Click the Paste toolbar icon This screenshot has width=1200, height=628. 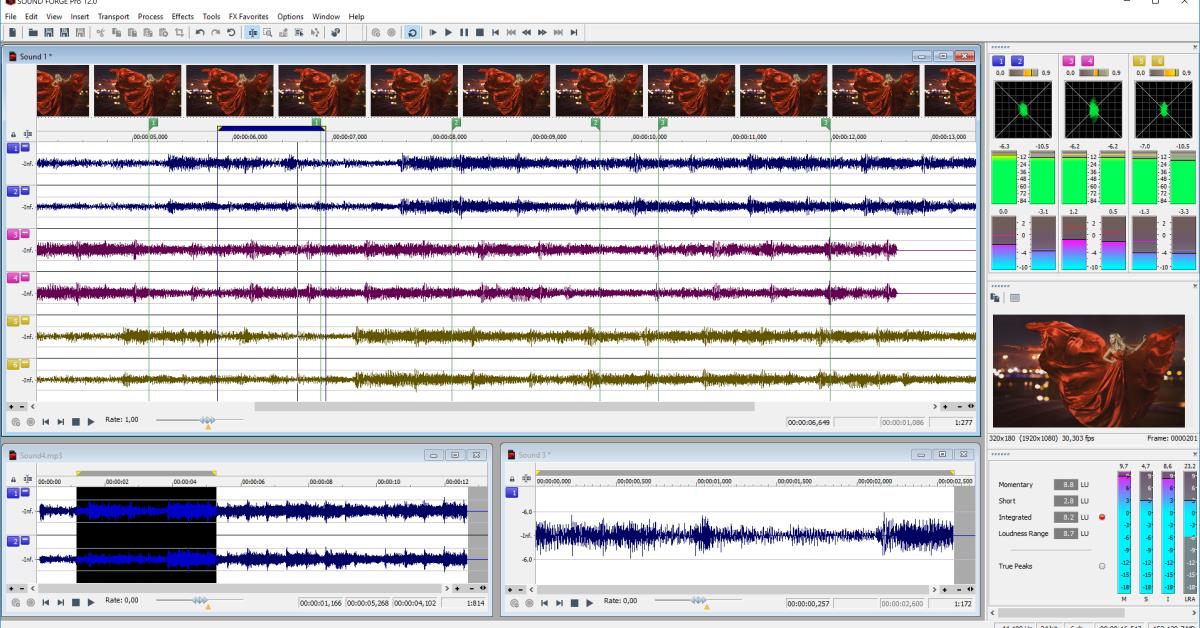click(132, 32)
